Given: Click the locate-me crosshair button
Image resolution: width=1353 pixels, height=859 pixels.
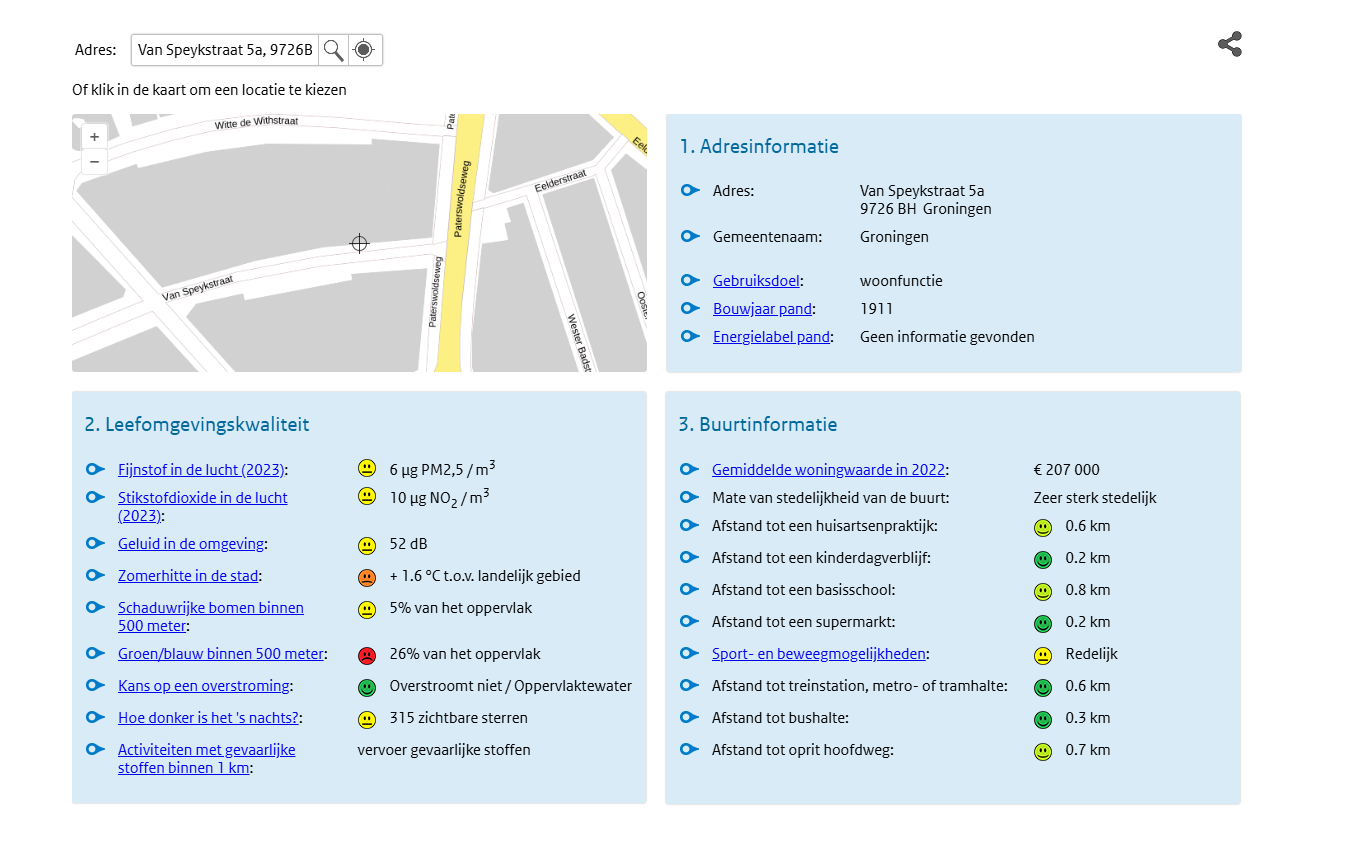Looking at the screenshot, I should pos(365,50).
